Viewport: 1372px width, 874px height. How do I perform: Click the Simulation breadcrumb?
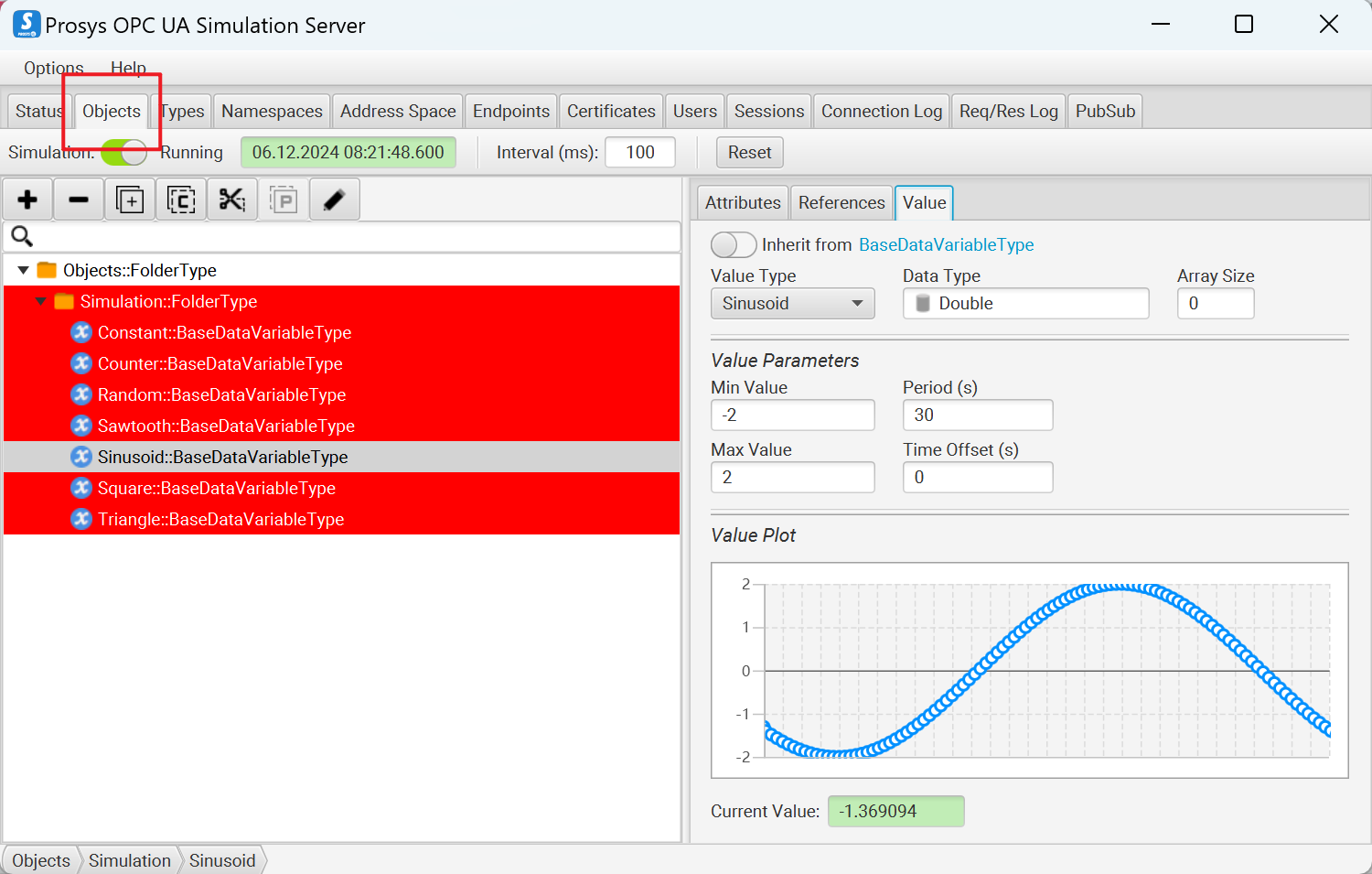click(x=130, y=860)
